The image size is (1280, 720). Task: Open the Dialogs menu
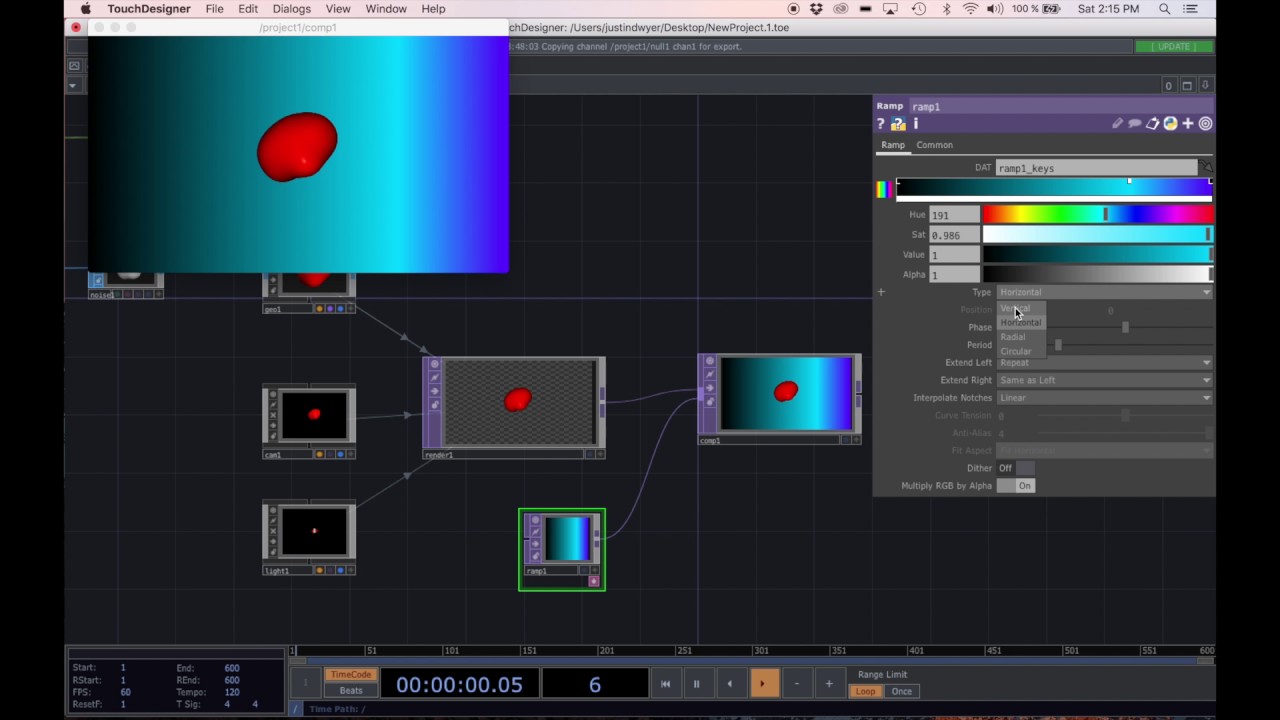[x=291, y=9]
